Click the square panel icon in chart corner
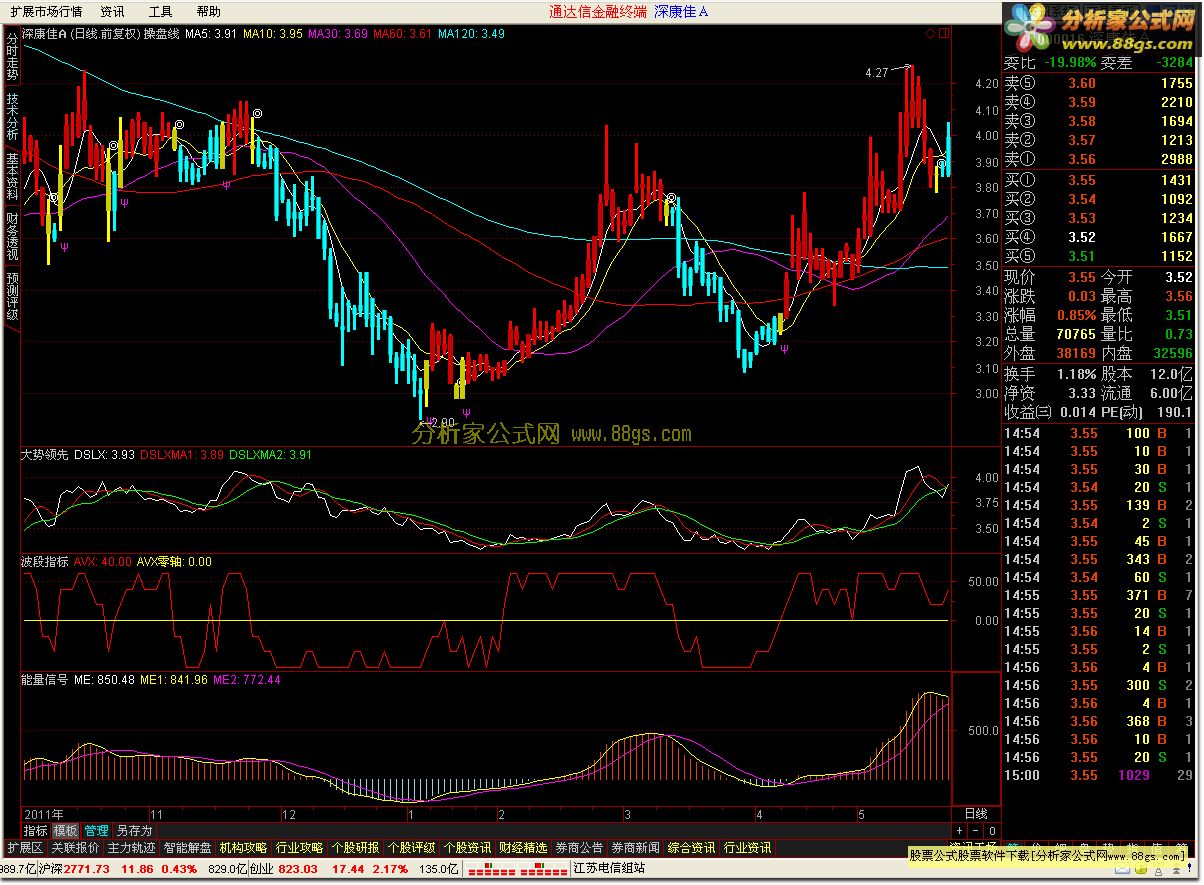 (x=943, y=33)
